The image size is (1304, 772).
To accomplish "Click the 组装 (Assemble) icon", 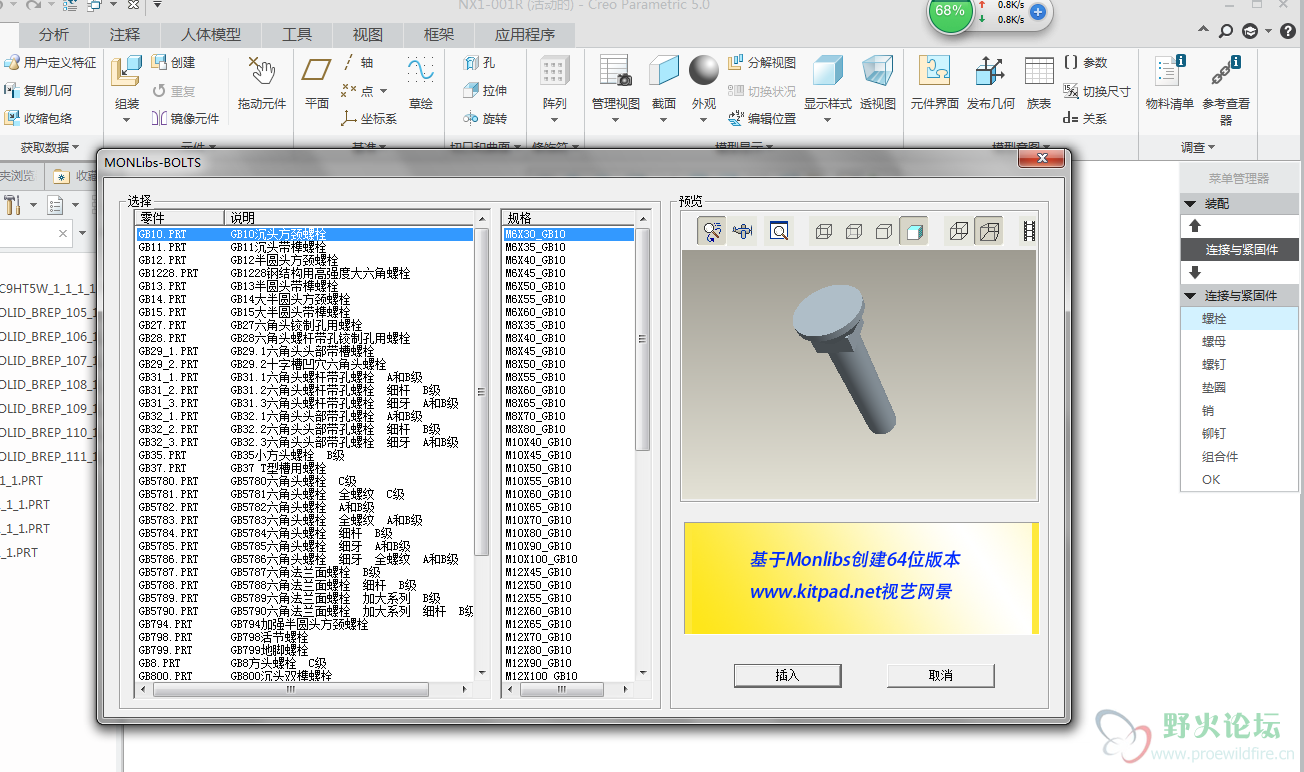I will click(x=126, y=73).
